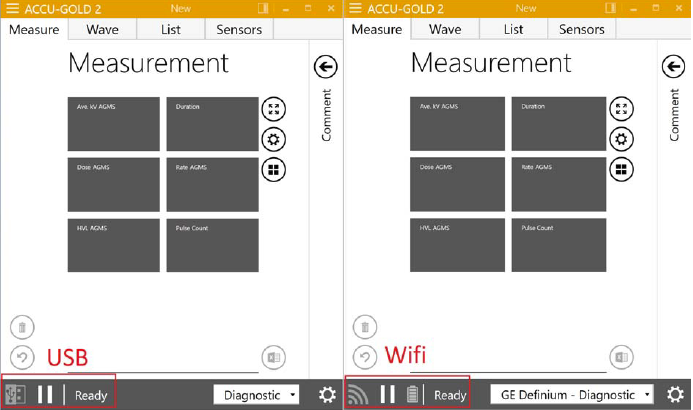Image resolution: width=693 pixels, height=410 pixels.
Task: Click Measurement heading in right window
Action: (x=491, y=63)
